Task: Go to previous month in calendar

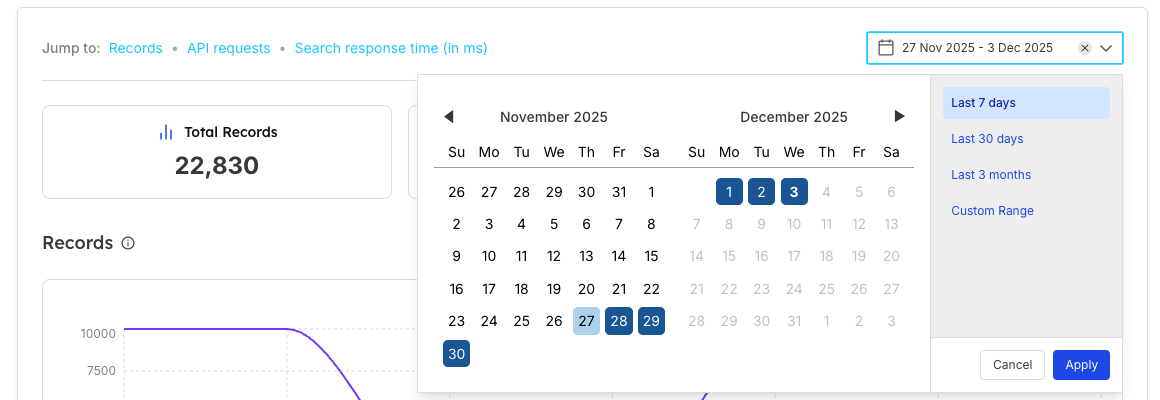Action: click(449, 117)
